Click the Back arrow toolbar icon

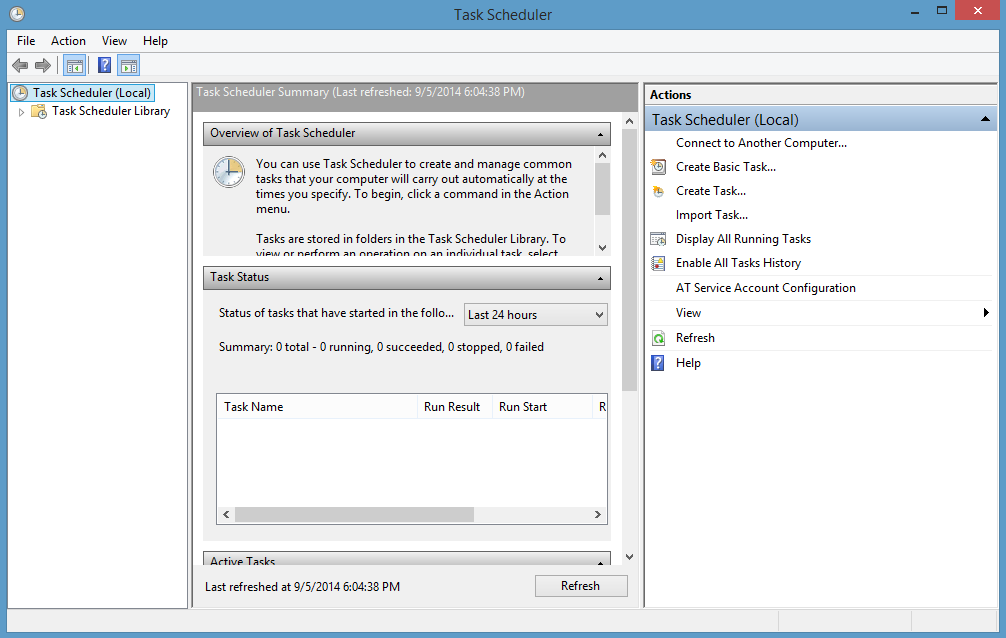click(20, 65)
